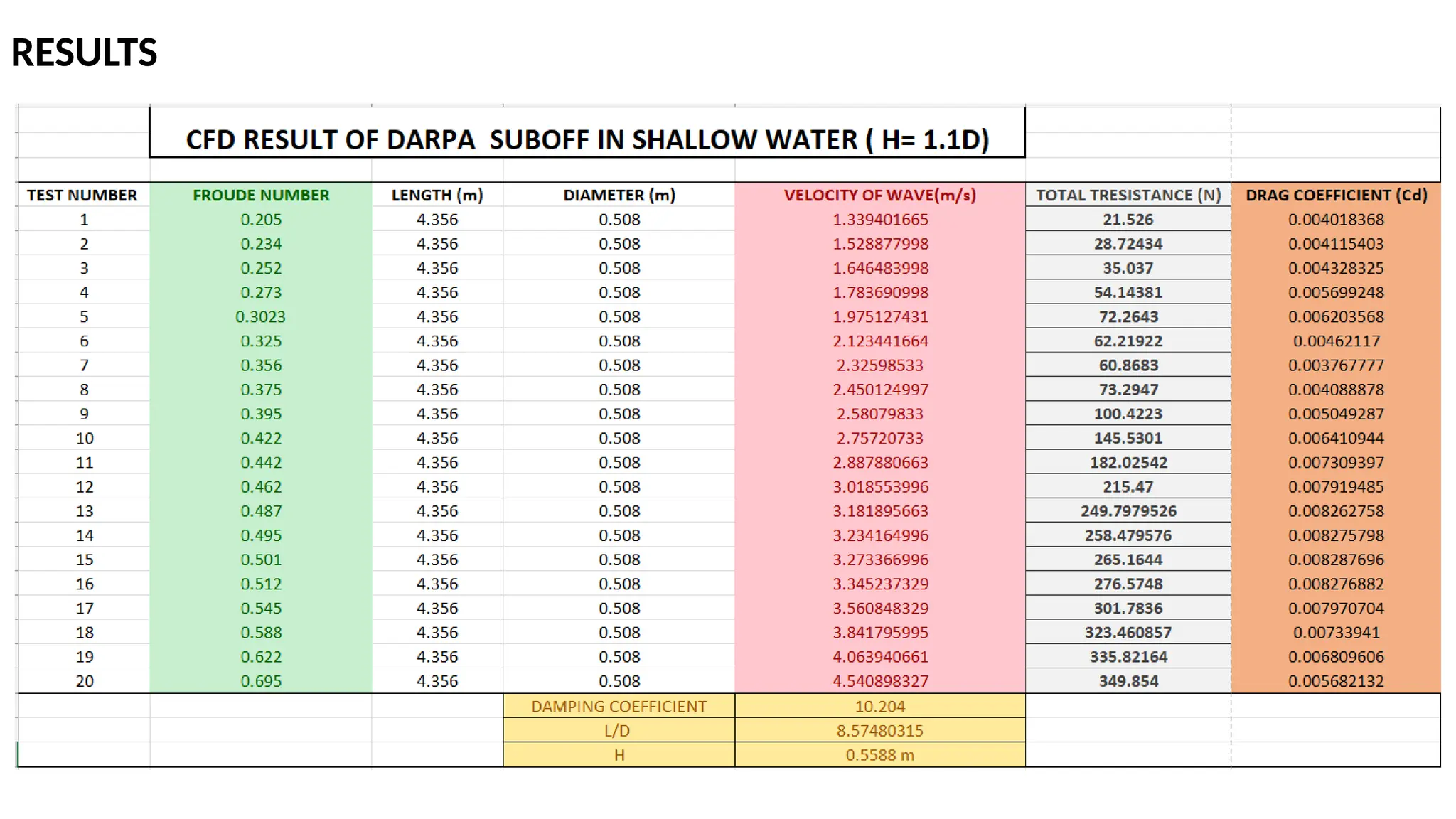Screen dimensions: 1456x819
Task: Select the L/D label cell
Action: [x=618, y=730]
